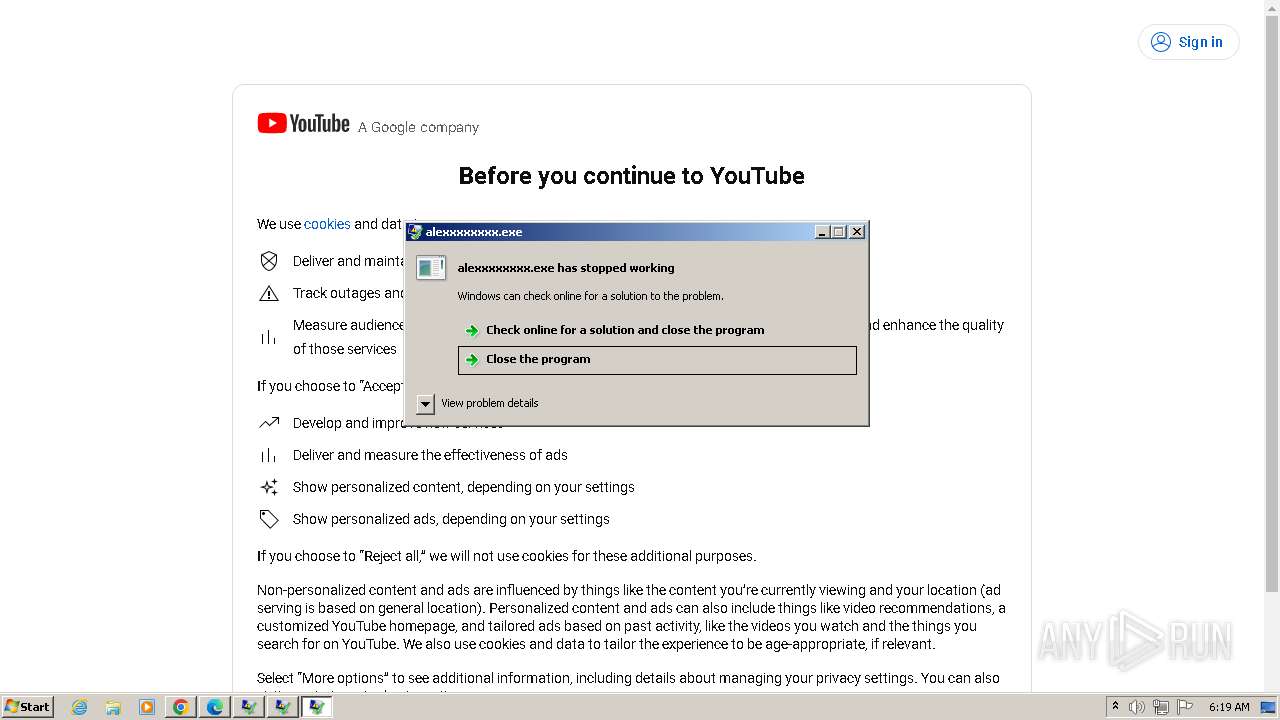This screenshot has width=1280, height=720.
Task: Click the Reject all paragraph text
Action: click(x=507, y=556)
